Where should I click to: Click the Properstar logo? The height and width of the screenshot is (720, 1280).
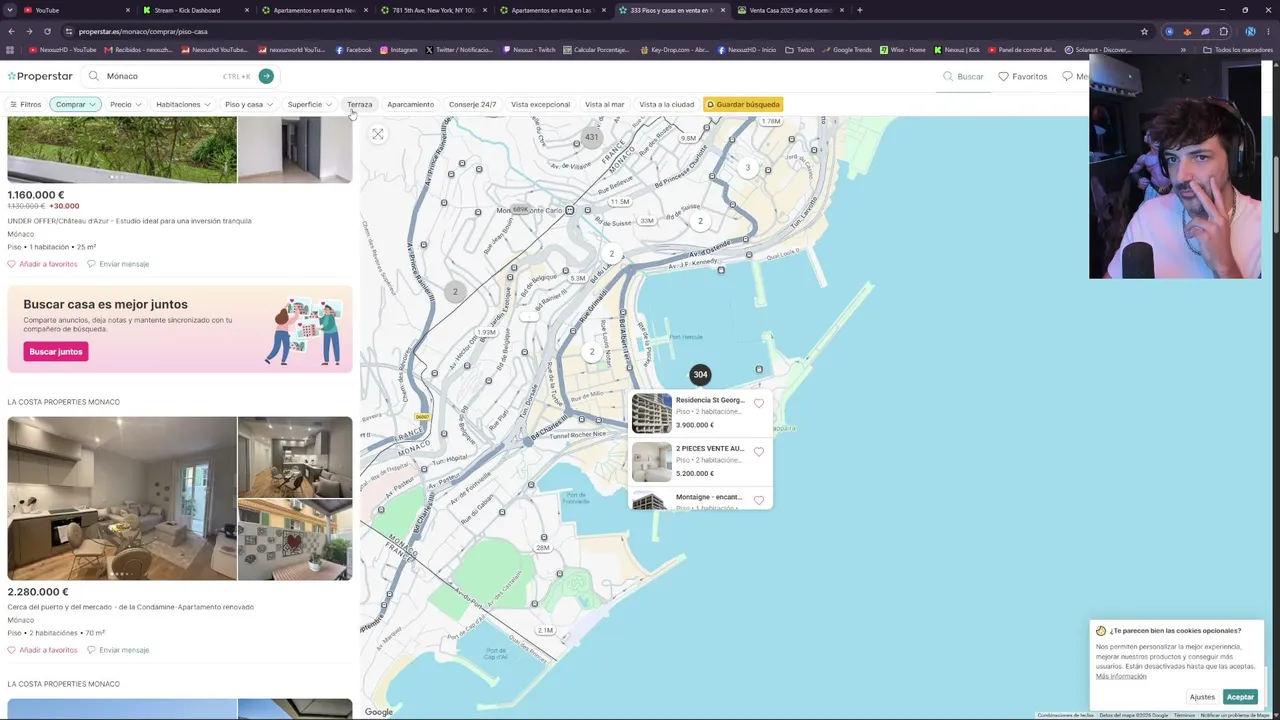coord(40,76)
